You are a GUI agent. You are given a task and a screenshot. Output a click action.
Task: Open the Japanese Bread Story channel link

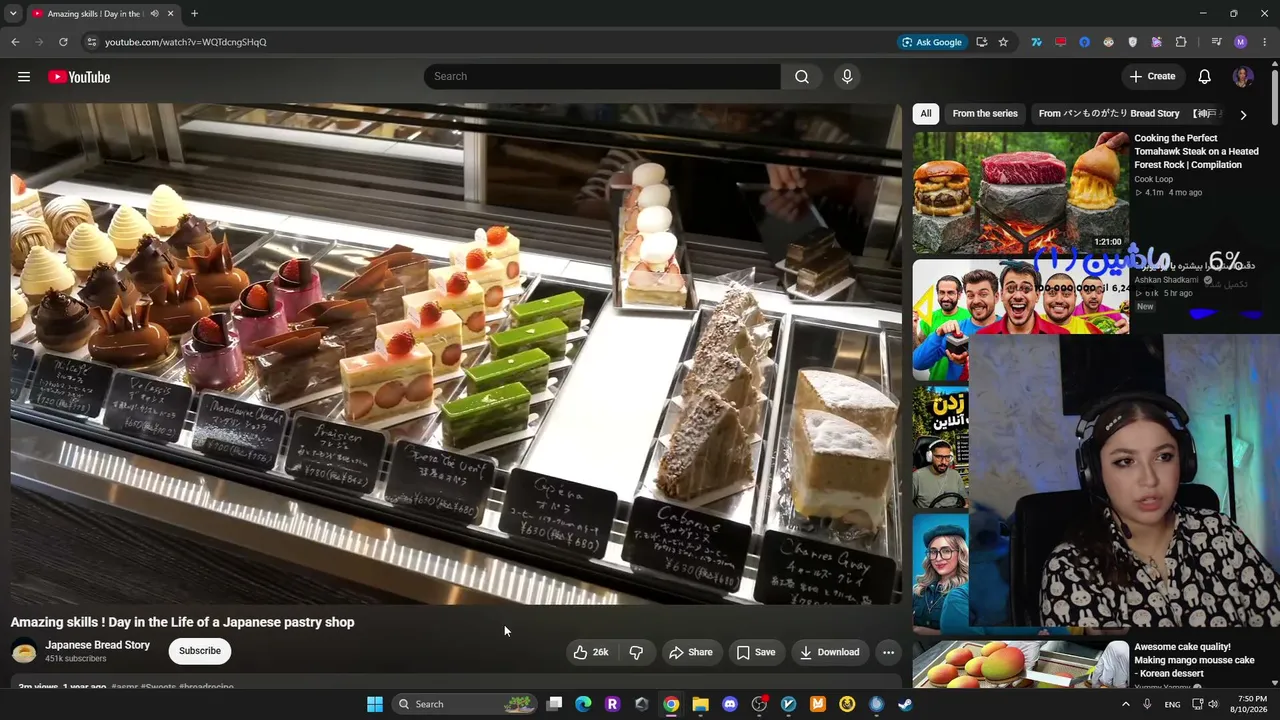[97, 645]
